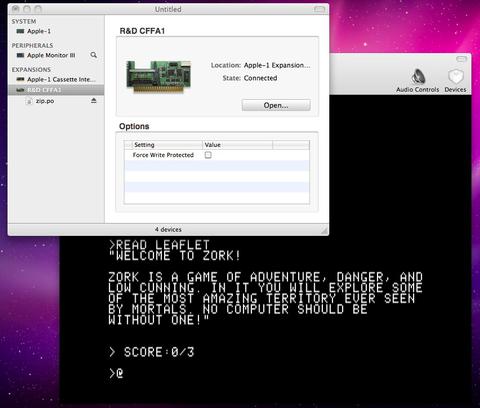Click the '4 devices' status bar text
Viewport: 480px width, 408px height.
(168, 229)
